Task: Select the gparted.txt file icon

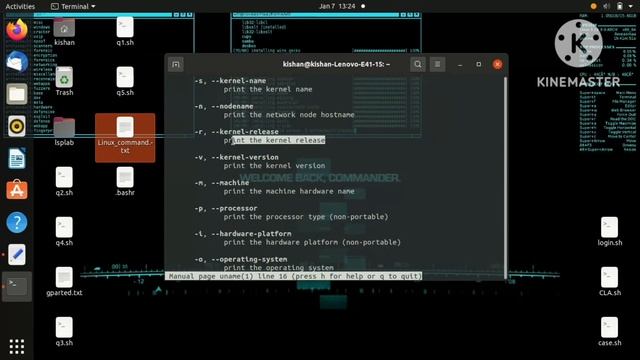Action: pyautogui.click(x=64, y=282)
